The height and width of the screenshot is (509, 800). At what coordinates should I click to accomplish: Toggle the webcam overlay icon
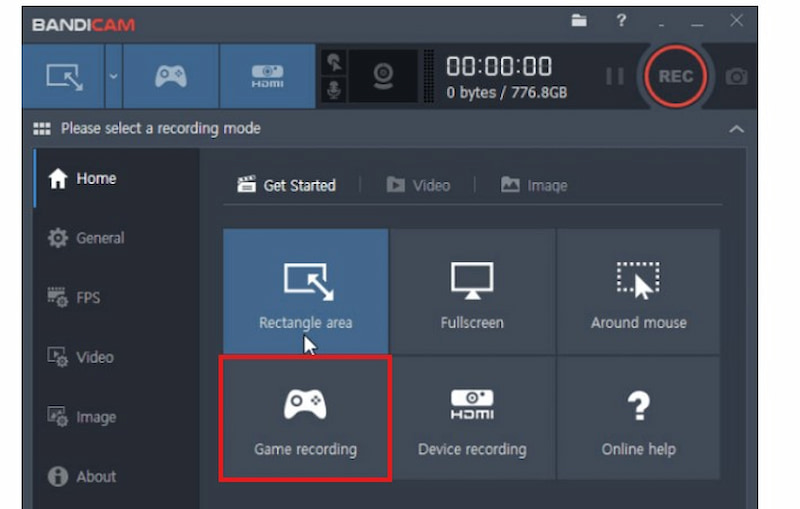(x=382, y=77)
